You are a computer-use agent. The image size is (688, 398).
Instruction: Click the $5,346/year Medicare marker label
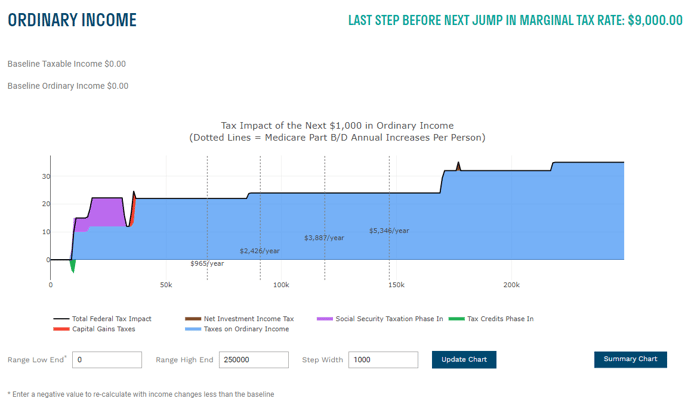(x=389, y=231)
